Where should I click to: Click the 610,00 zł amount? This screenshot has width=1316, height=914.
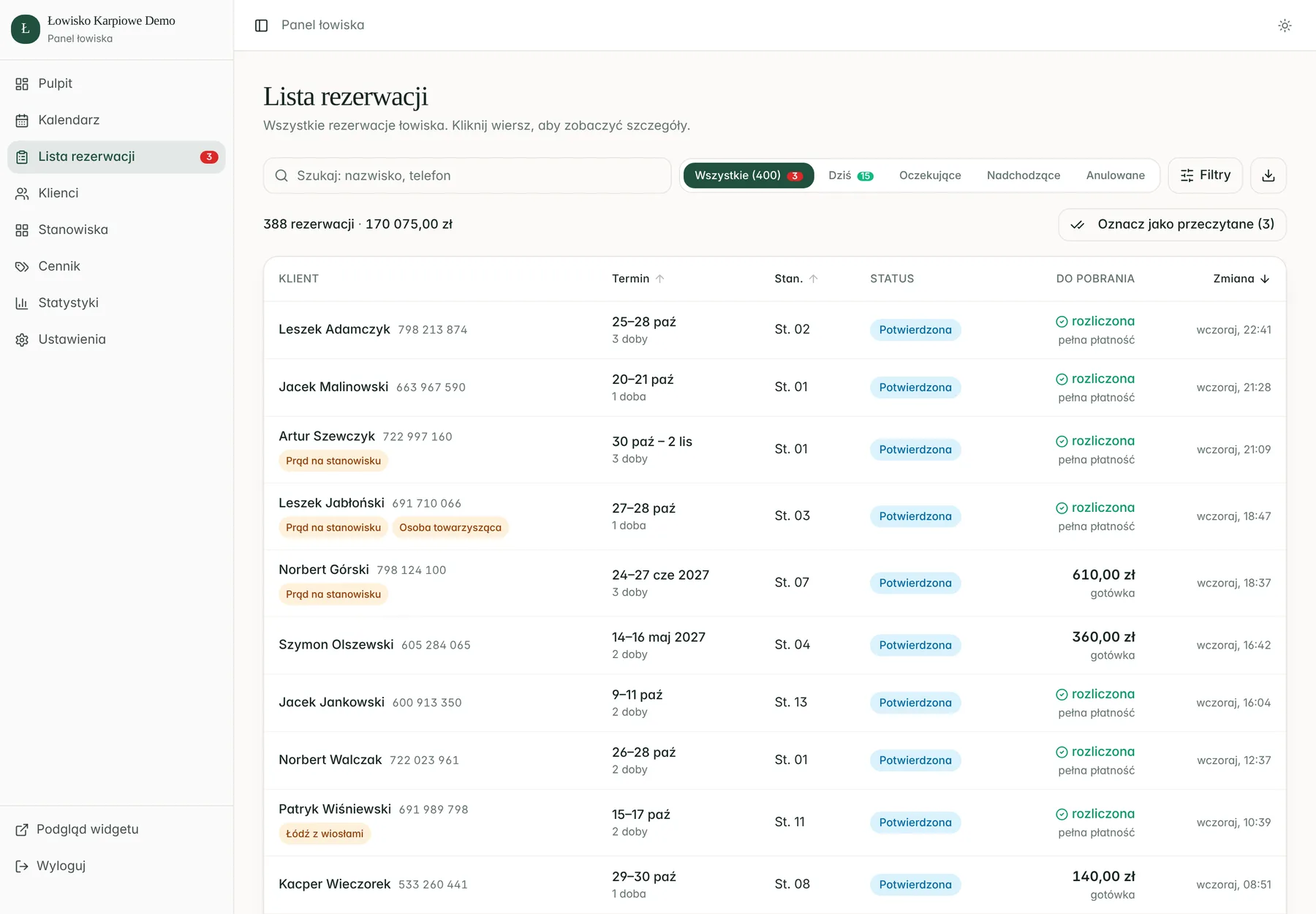pyautogui.click(x=1103, y=575)
